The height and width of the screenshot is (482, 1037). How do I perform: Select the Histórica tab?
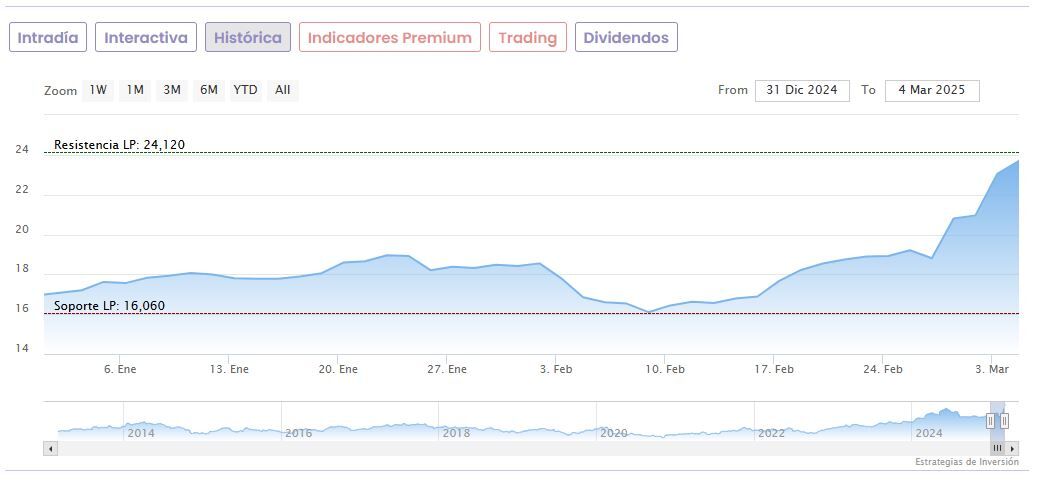248,38
